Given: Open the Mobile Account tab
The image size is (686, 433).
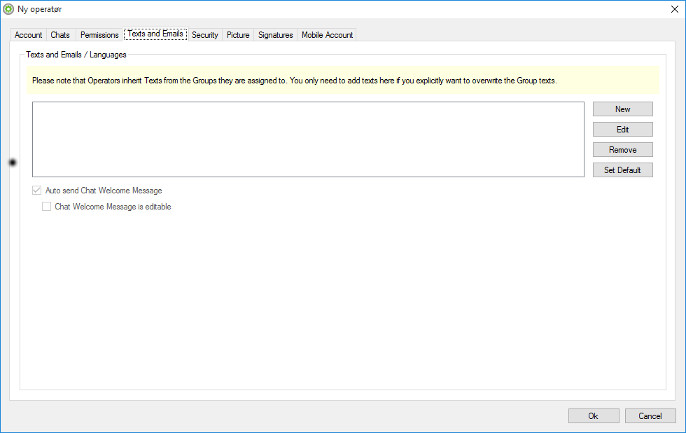Looking at the screenshot, I should coord(327,35).
